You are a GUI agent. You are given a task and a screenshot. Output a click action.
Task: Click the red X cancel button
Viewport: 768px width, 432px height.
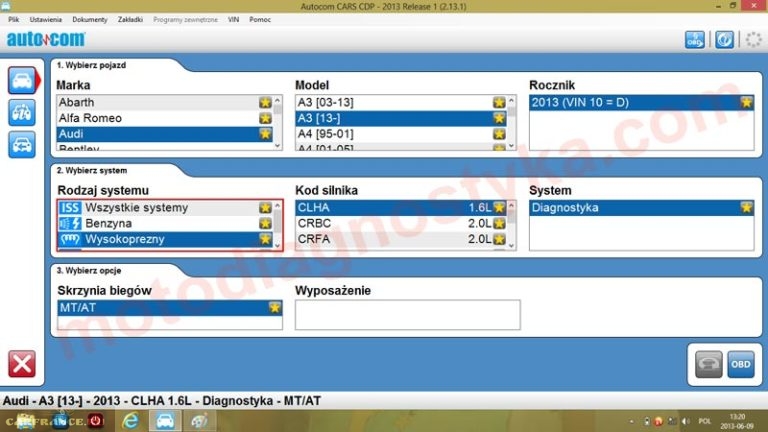tap(22, 364)
